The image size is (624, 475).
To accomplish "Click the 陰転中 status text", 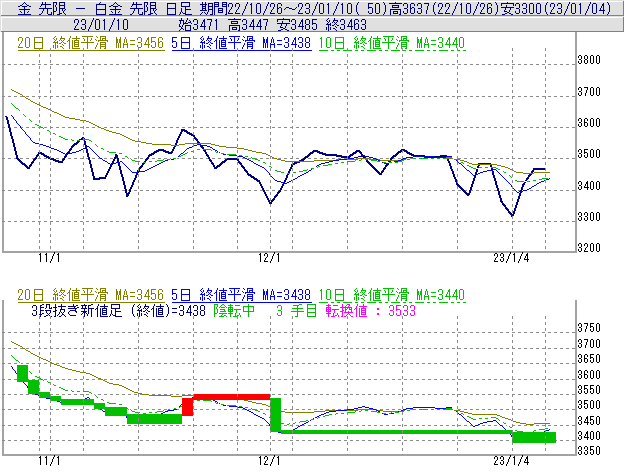I will coord(234,310).
